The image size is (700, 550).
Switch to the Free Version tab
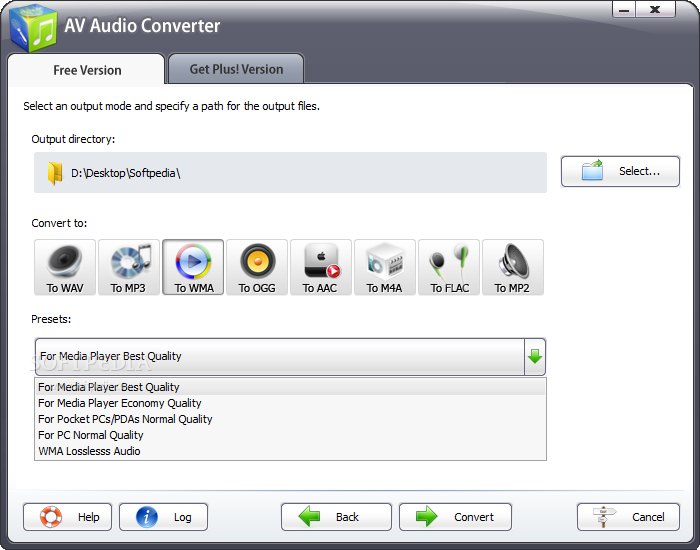coord(87,70)
